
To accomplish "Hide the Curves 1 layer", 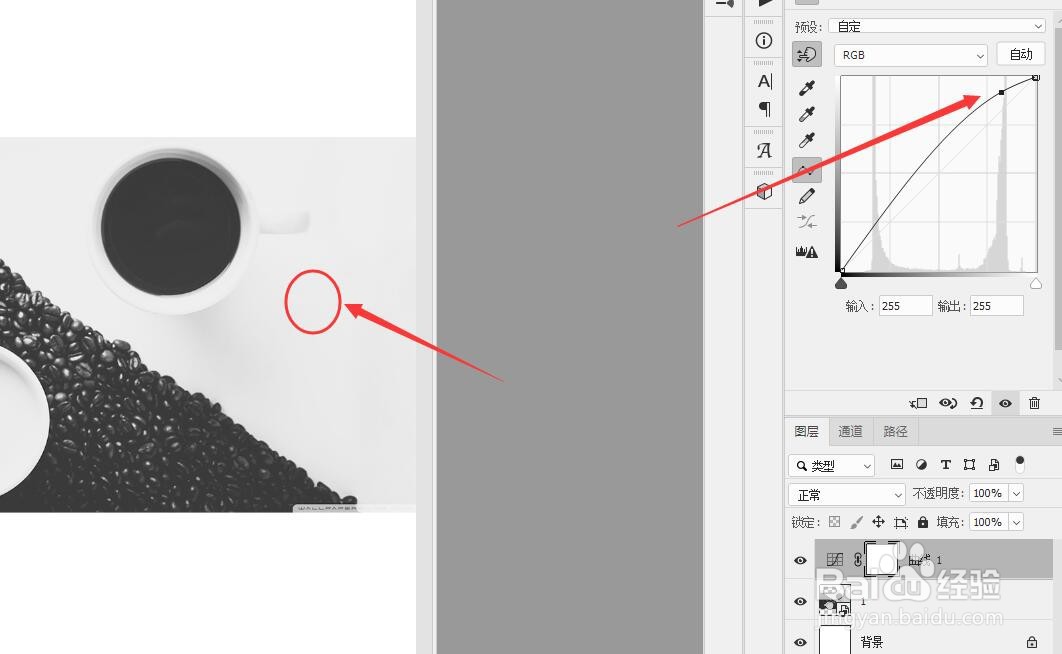I will (x=800, y=561).
